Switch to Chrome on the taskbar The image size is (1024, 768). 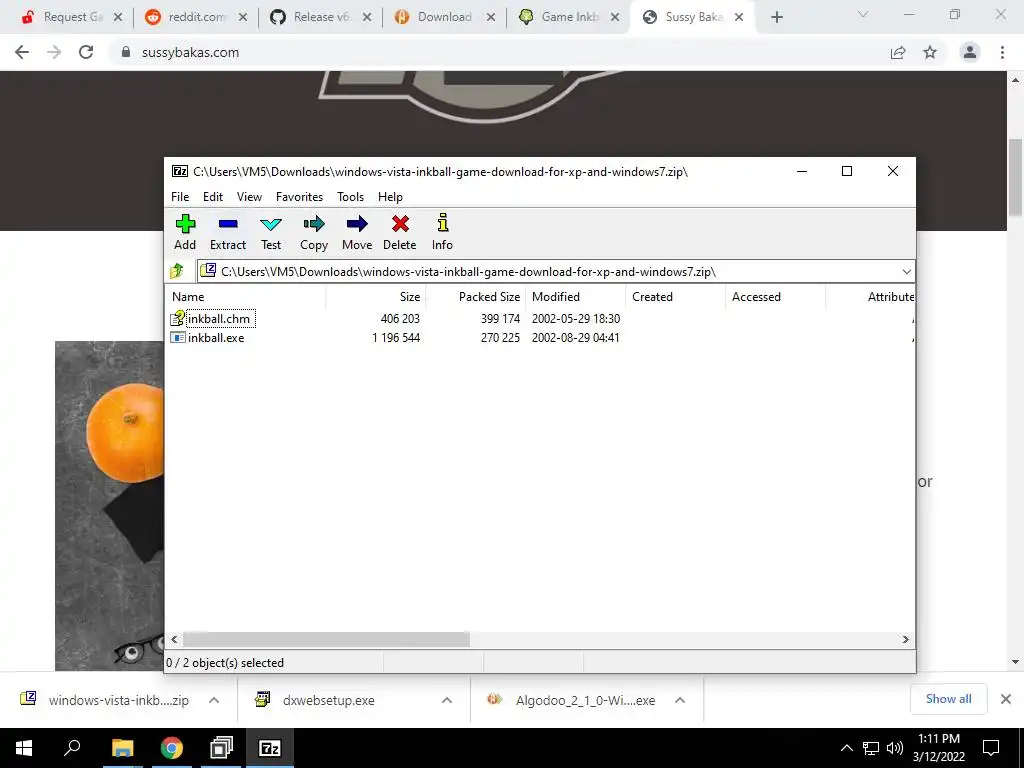coord(172,748)
